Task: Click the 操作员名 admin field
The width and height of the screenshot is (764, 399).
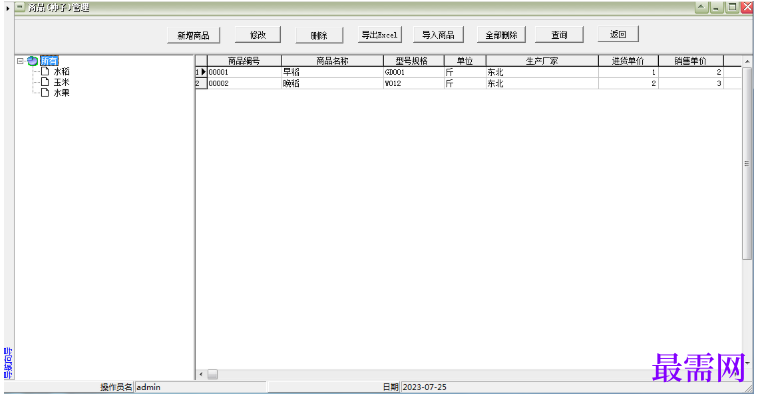Action: point(200,387)
